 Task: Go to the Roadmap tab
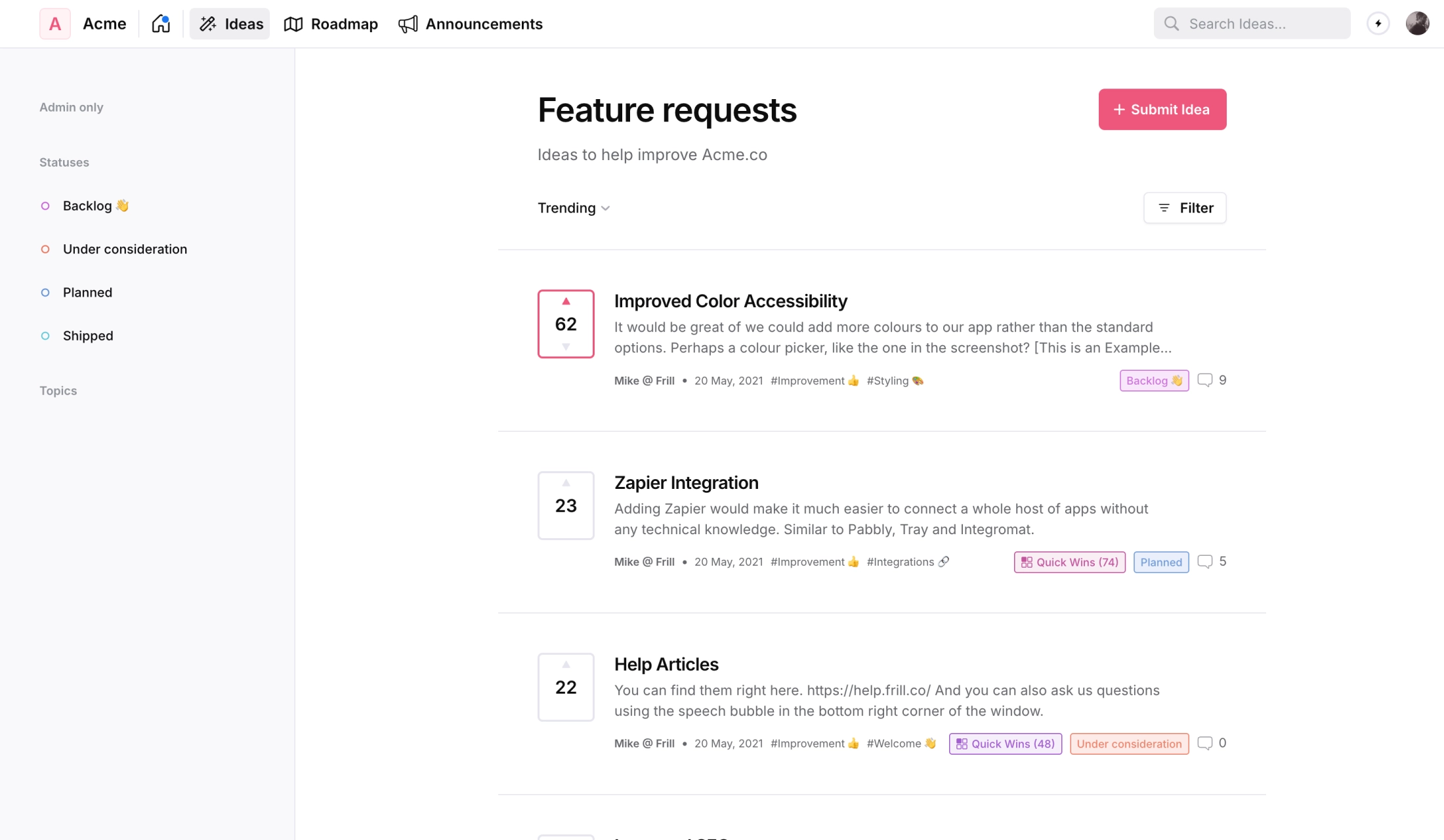[331, 24]
